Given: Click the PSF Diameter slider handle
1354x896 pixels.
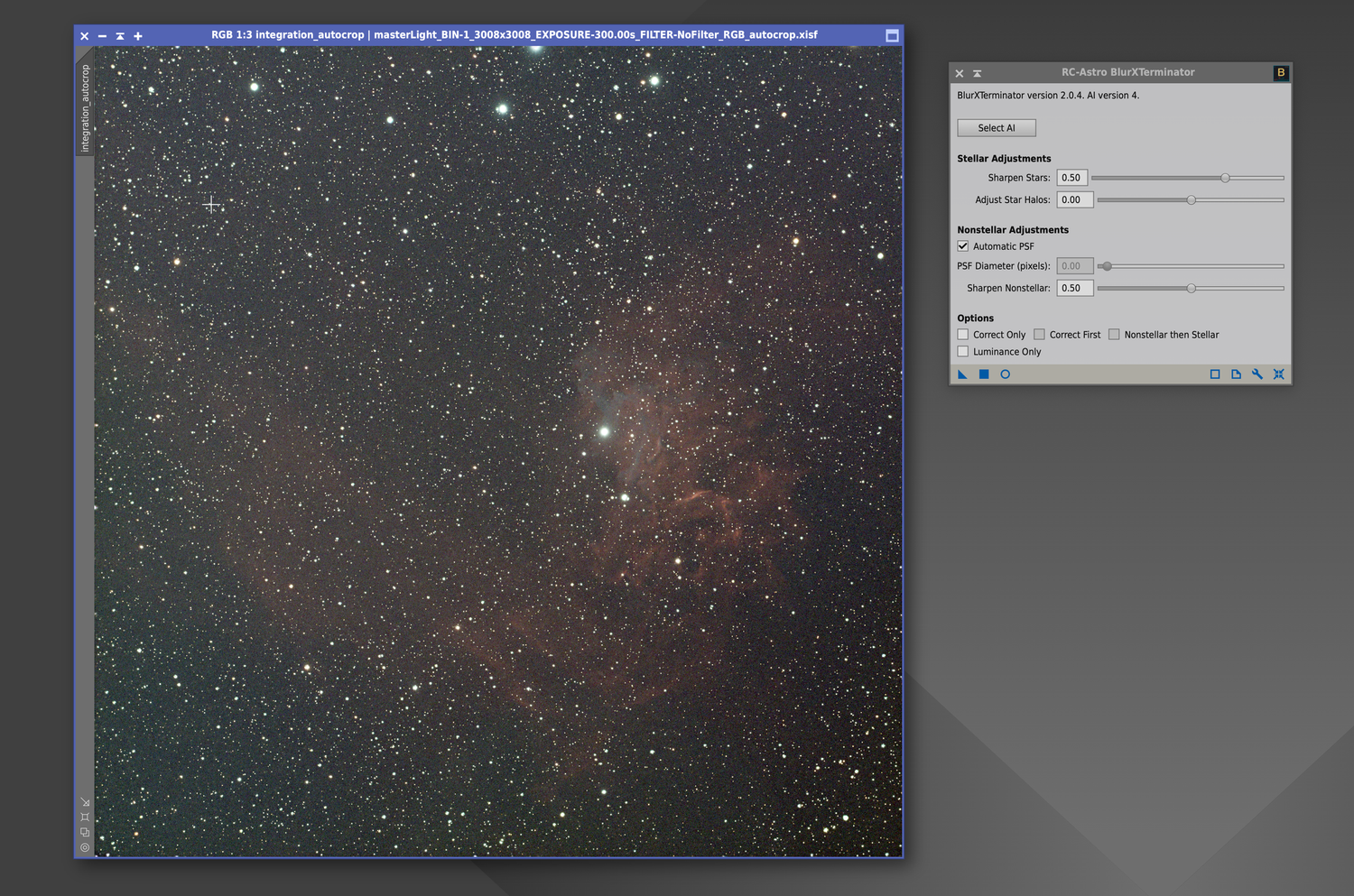Looking at the screenshot, I should click(x=1107, y=266).
